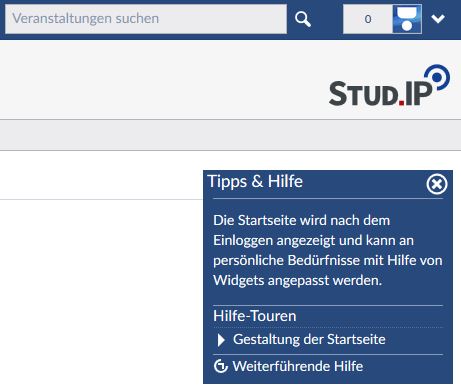Open the Weiterführende Hilfe link
The height and width of the screenshot is (390, 461).
[x=298, y=366]
